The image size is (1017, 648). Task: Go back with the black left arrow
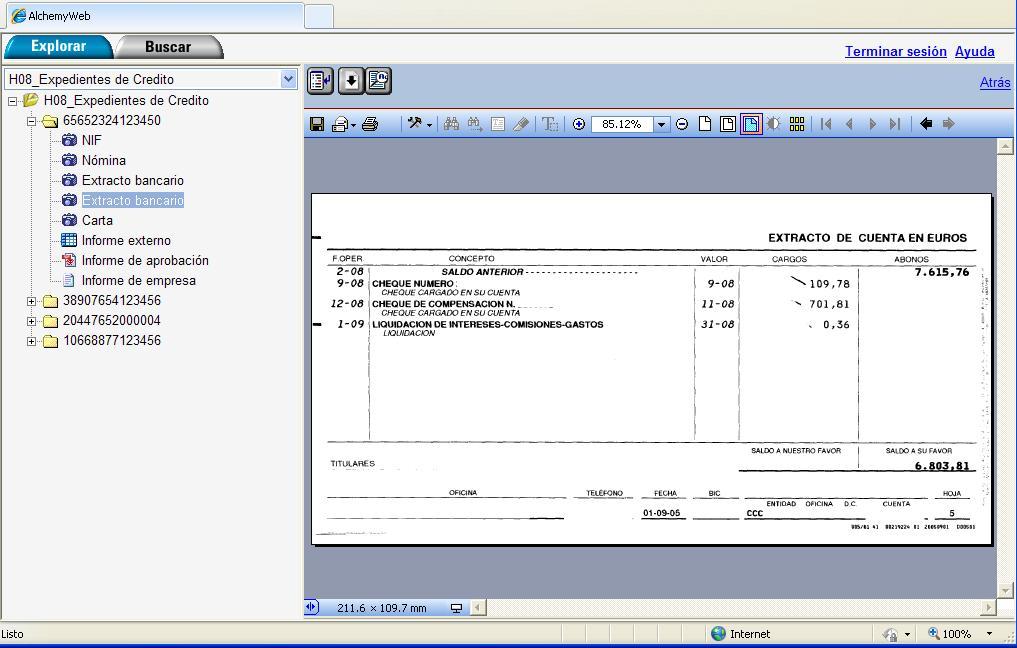(926, 124)
